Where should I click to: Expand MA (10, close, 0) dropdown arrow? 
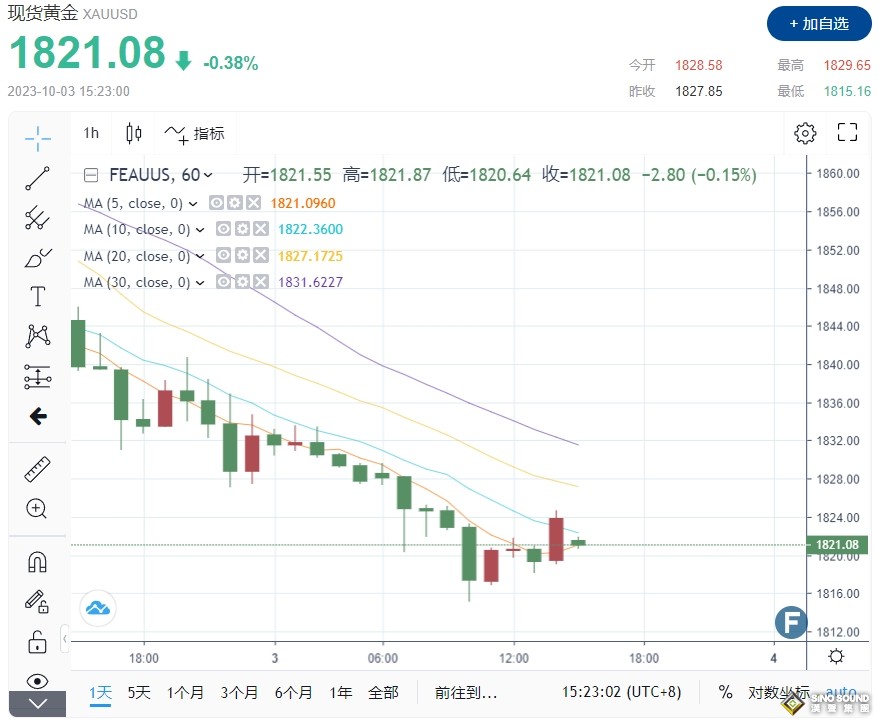pyautogui.click(x=200, y=229)
